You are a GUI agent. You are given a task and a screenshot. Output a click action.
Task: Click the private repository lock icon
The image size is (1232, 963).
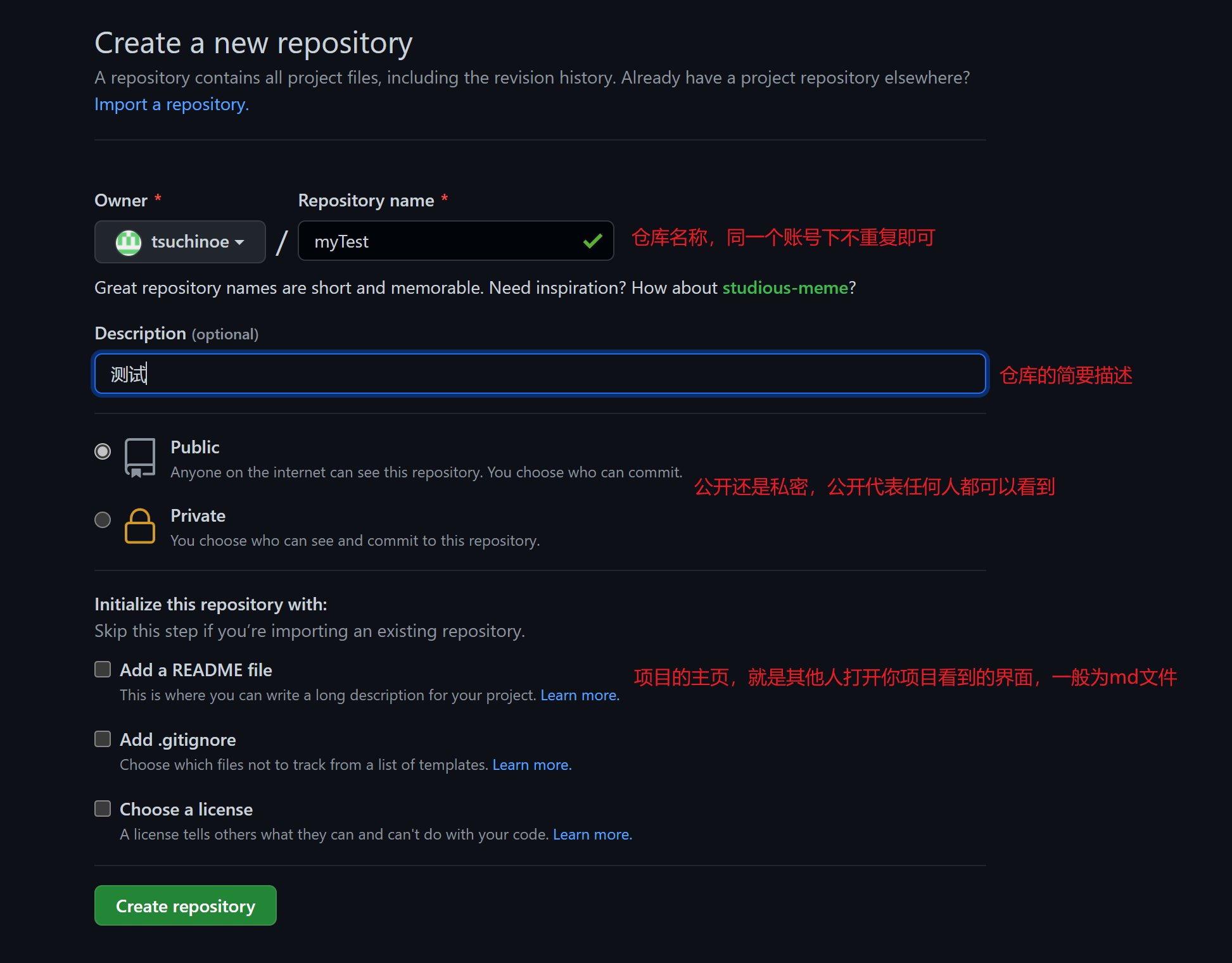(140, 526)
